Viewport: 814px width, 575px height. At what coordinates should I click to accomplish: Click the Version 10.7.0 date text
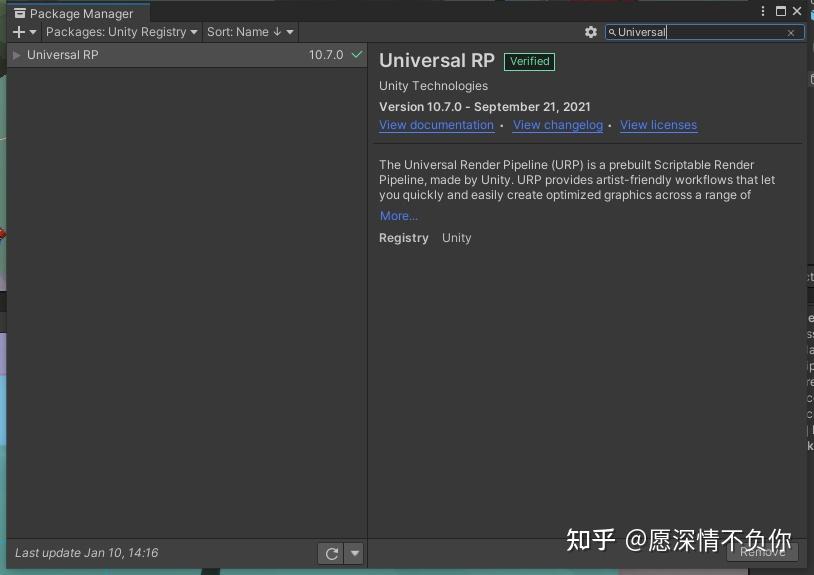(x=484, y=107)
